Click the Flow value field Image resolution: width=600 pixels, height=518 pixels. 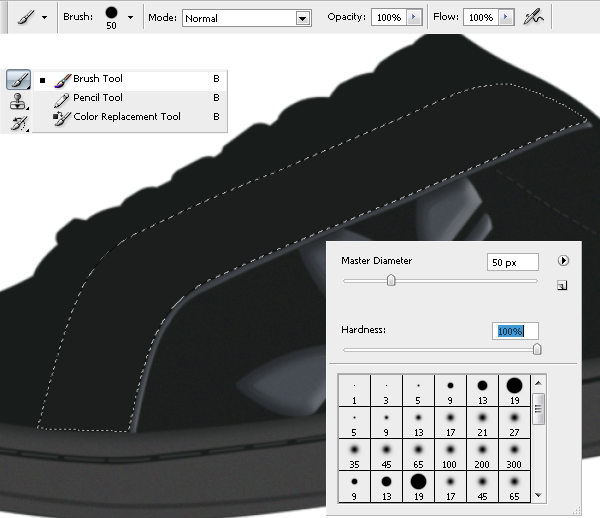tap(481, 17)
